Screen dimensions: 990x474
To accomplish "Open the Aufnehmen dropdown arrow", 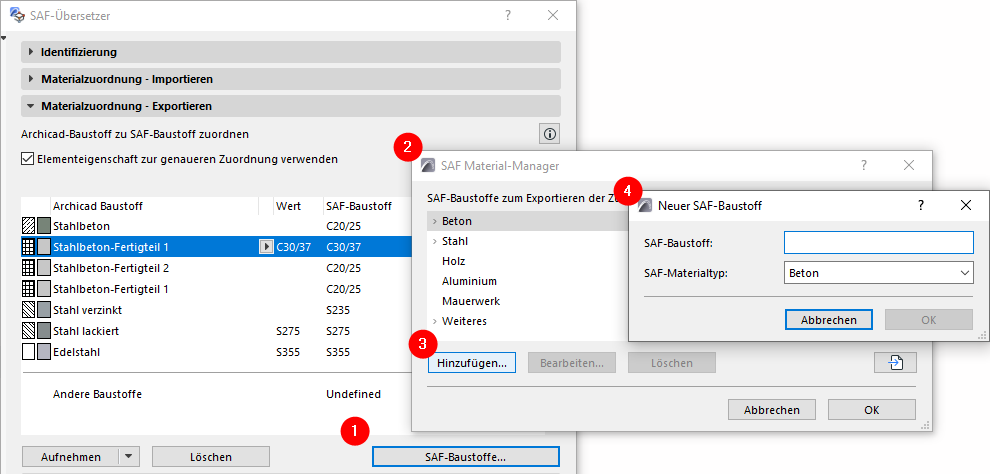I will (128, 457).
